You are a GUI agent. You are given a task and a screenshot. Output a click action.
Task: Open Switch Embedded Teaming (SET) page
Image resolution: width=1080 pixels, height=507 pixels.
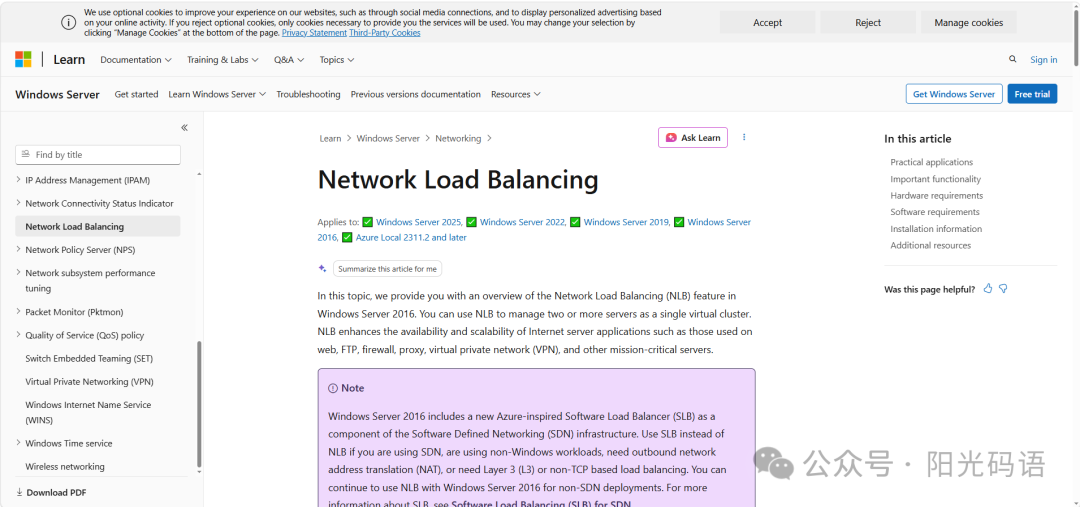(89, 358)
